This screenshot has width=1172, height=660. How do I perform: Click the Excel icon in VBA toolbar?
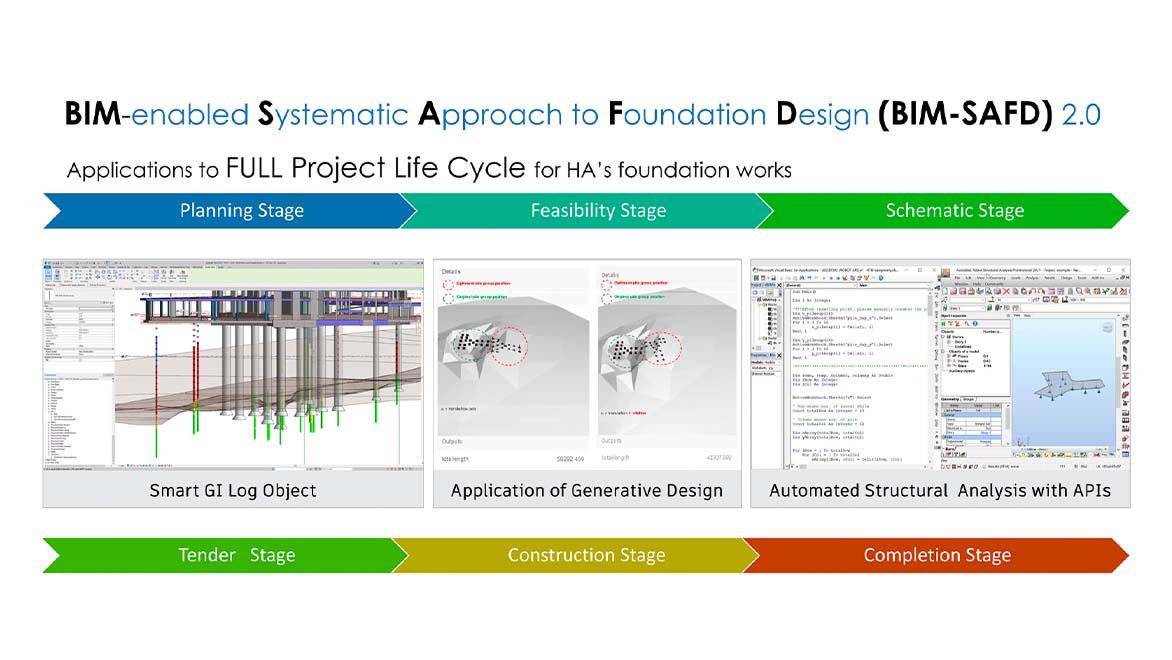click(758, 280)
